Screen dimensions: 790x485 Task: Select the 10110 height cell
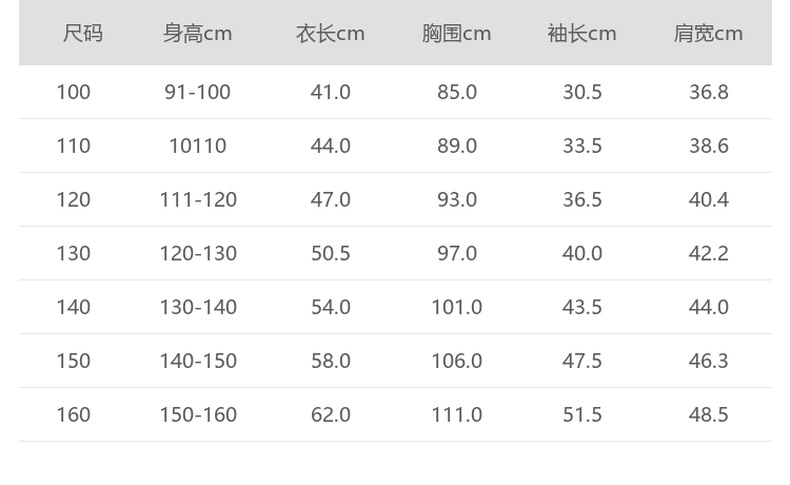click(x=198, y=146)
